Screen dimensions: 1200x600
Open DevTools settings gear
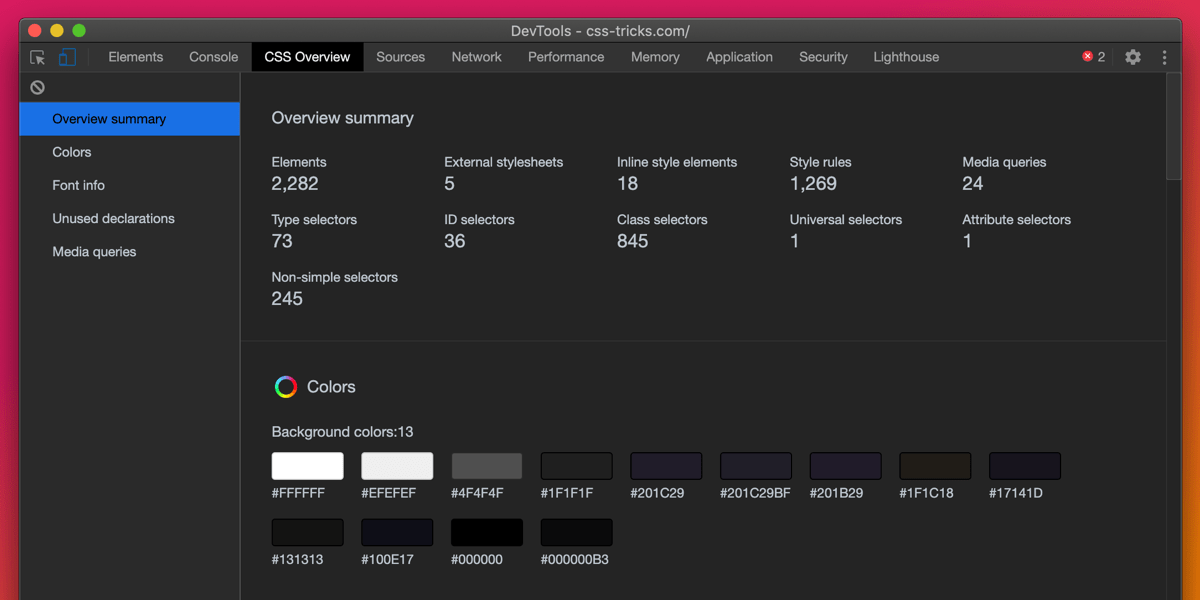click(x=1133, y=57)
